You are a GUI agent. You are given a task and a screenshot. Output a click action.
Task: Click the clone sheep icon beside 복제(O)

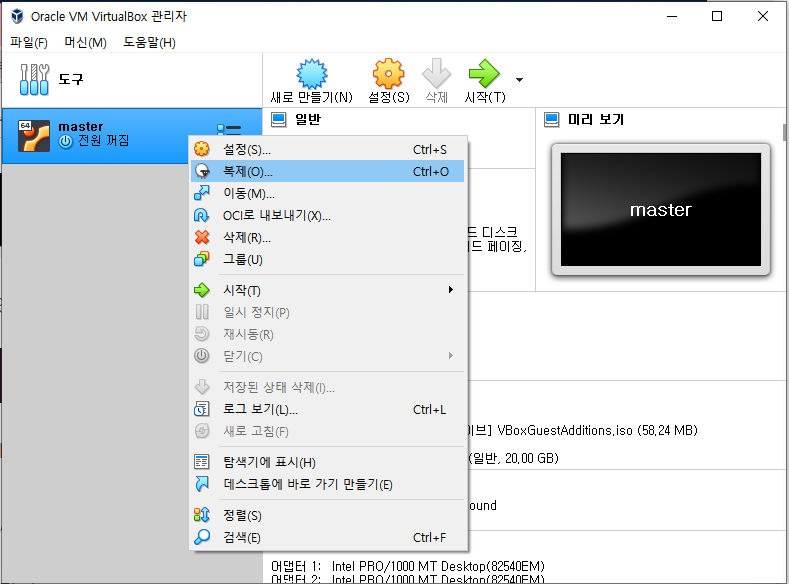click(x=202, y=171)
